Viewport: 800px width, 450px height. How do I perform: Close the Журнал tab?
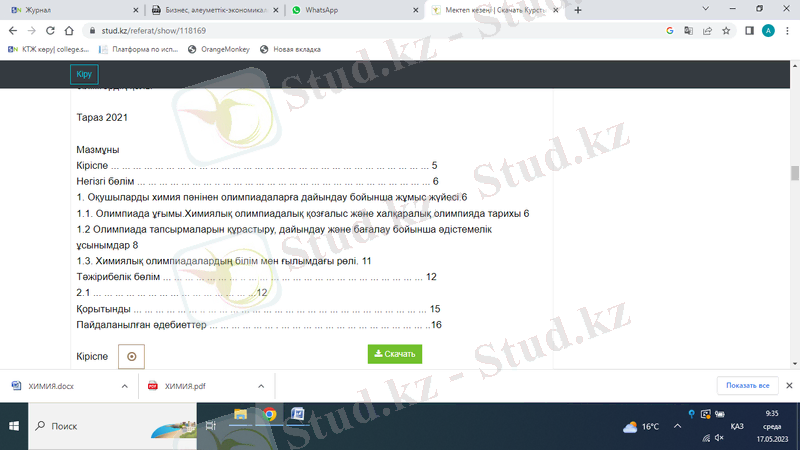135,10
